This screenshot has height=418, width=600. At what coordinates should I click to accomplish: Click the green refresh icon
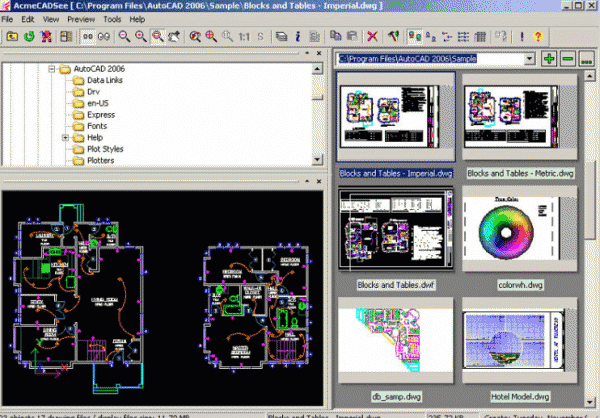coord(29,36)
